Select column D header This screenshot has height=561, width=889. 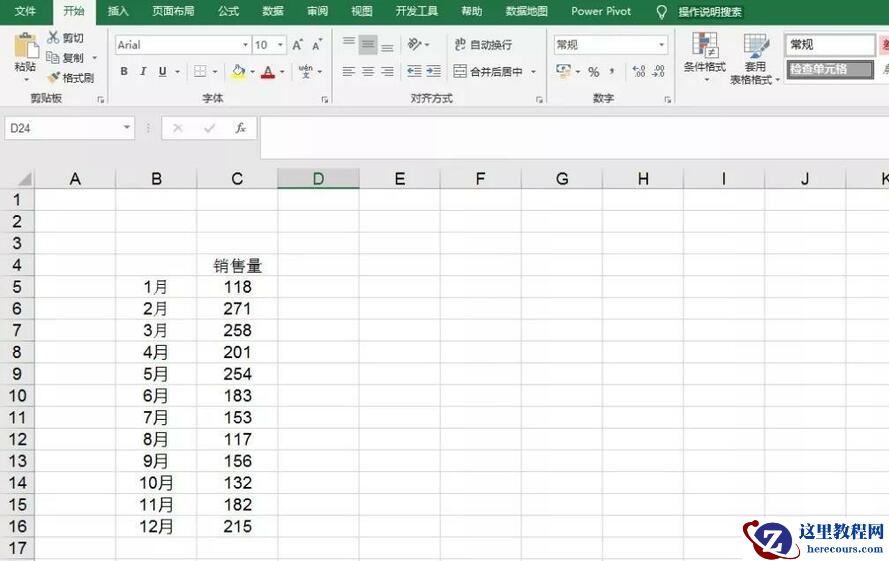318,179
